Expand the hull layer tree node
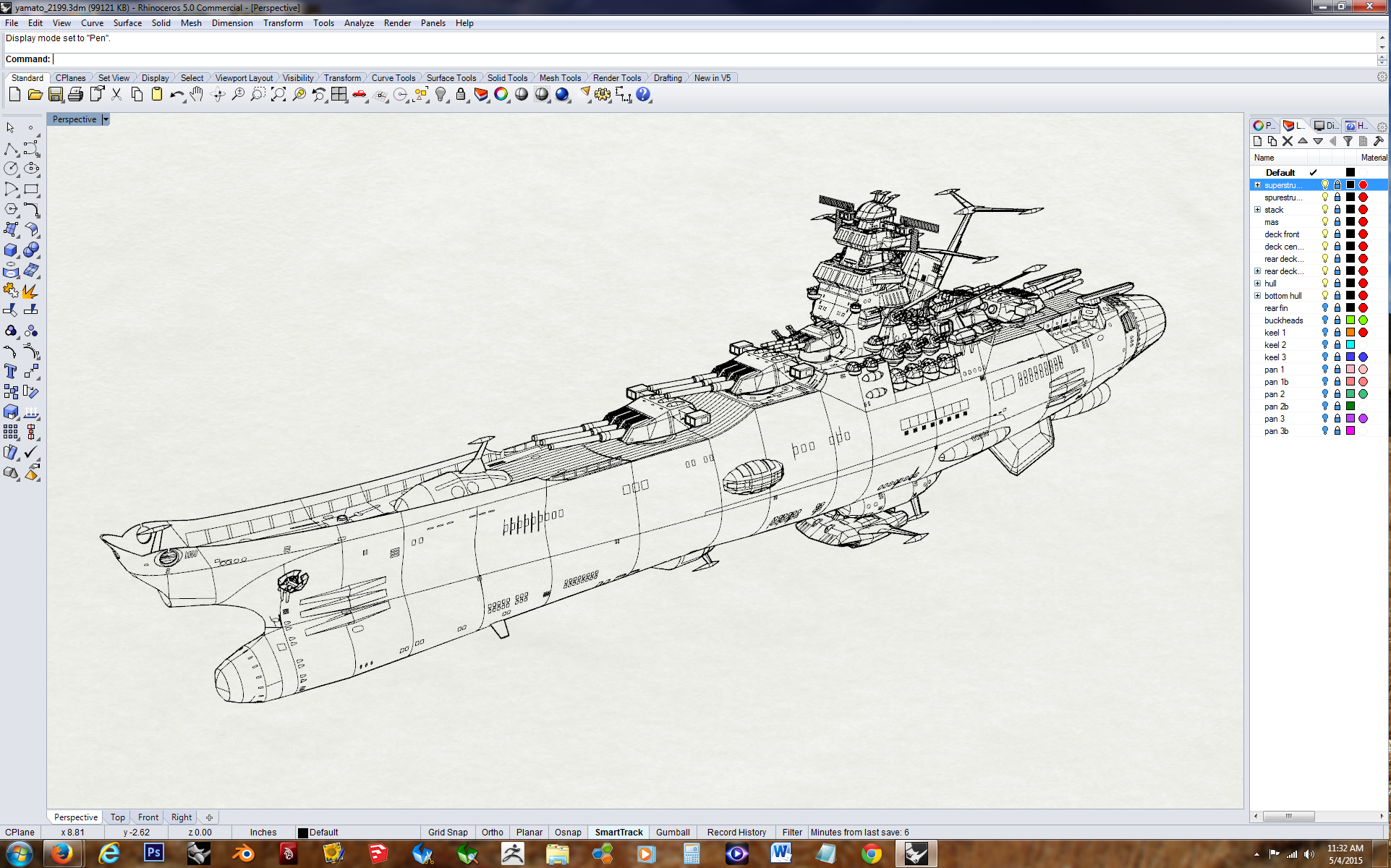This screenshot has width=1391, height=868. 1258,284
